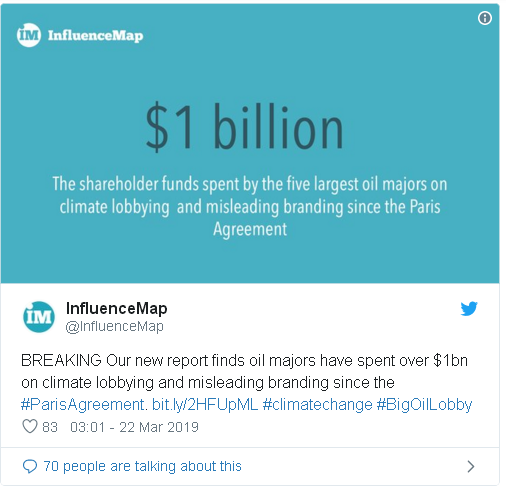Image resolution: width=506 pixels, height=496 pixels.
Task: Click the IM logo inside the banner image
Action: point(29,35)
